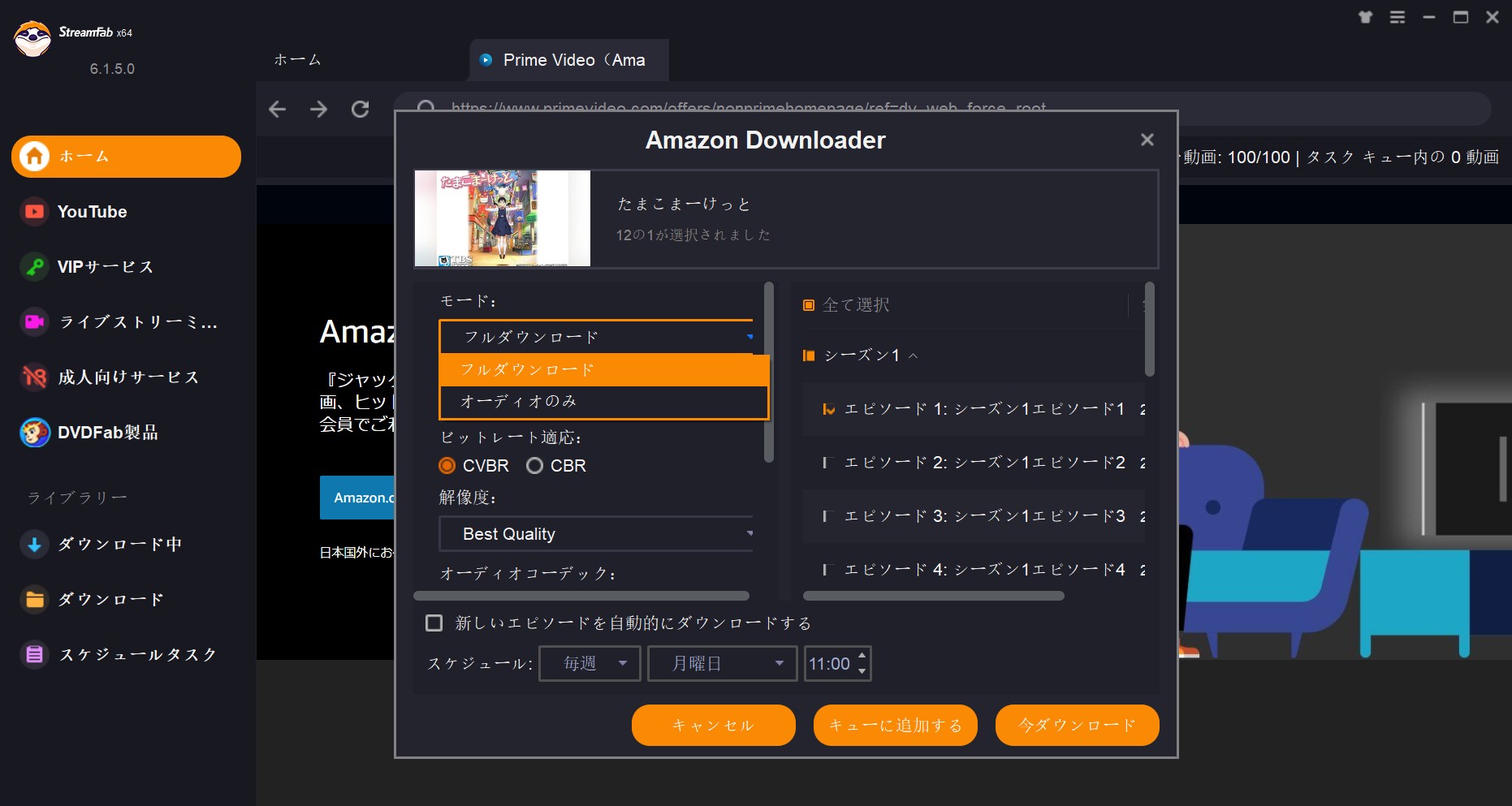The height and width of the screenshot is (806, 1512).
Task: Click エピソード 2 title text
Action: coord(984,463)
